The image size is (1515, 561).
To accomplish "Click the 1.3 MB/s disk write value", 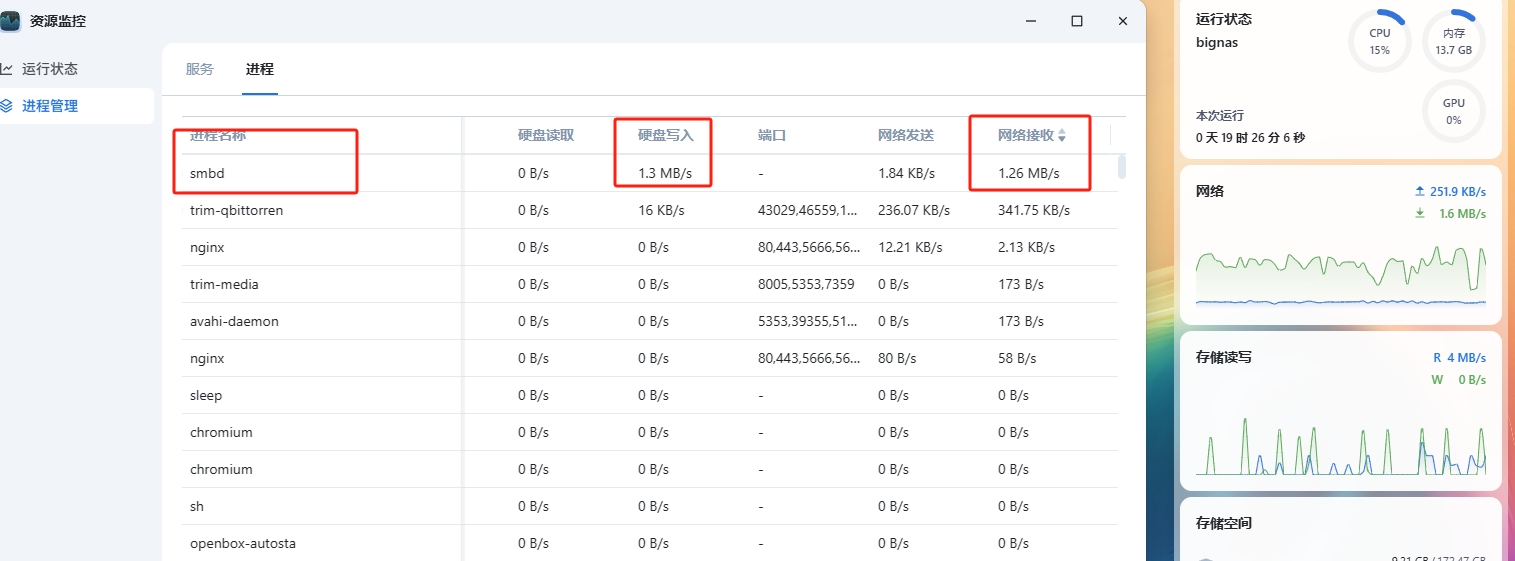I will pyautogui.click(x=665, y=173).
